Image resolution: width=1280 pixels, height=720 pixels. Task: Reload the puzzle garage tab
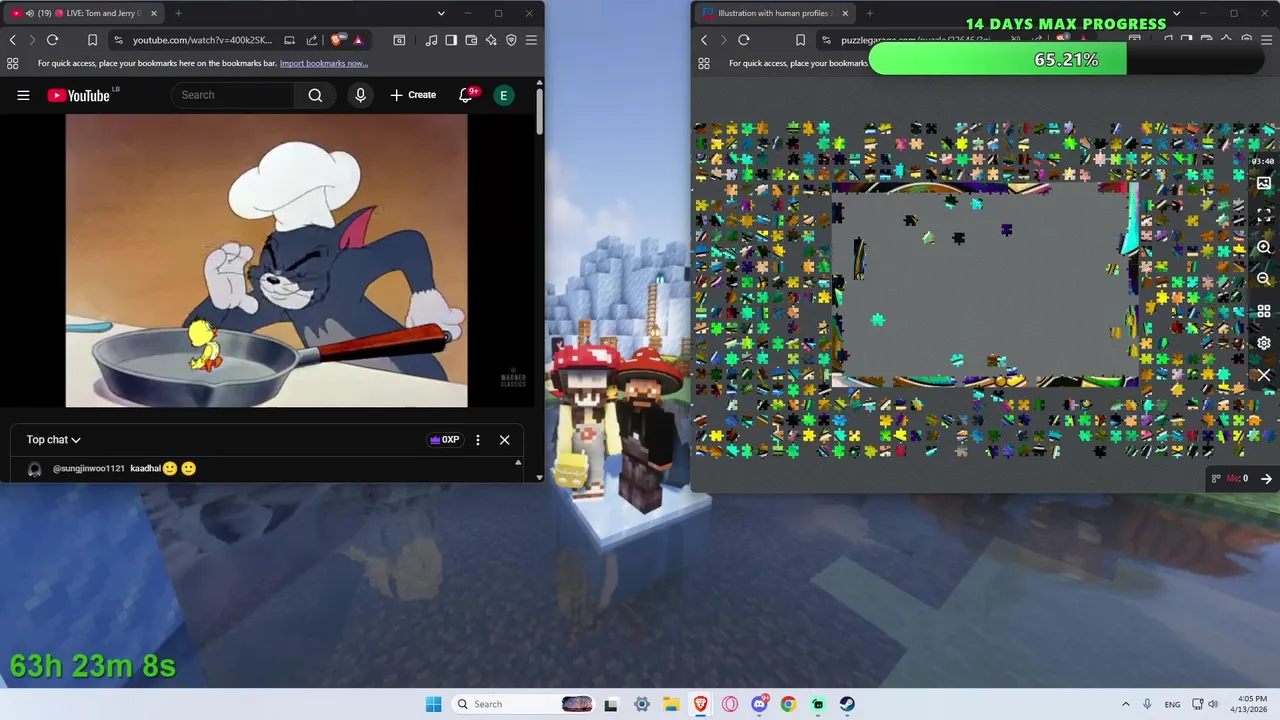point(743,40)
